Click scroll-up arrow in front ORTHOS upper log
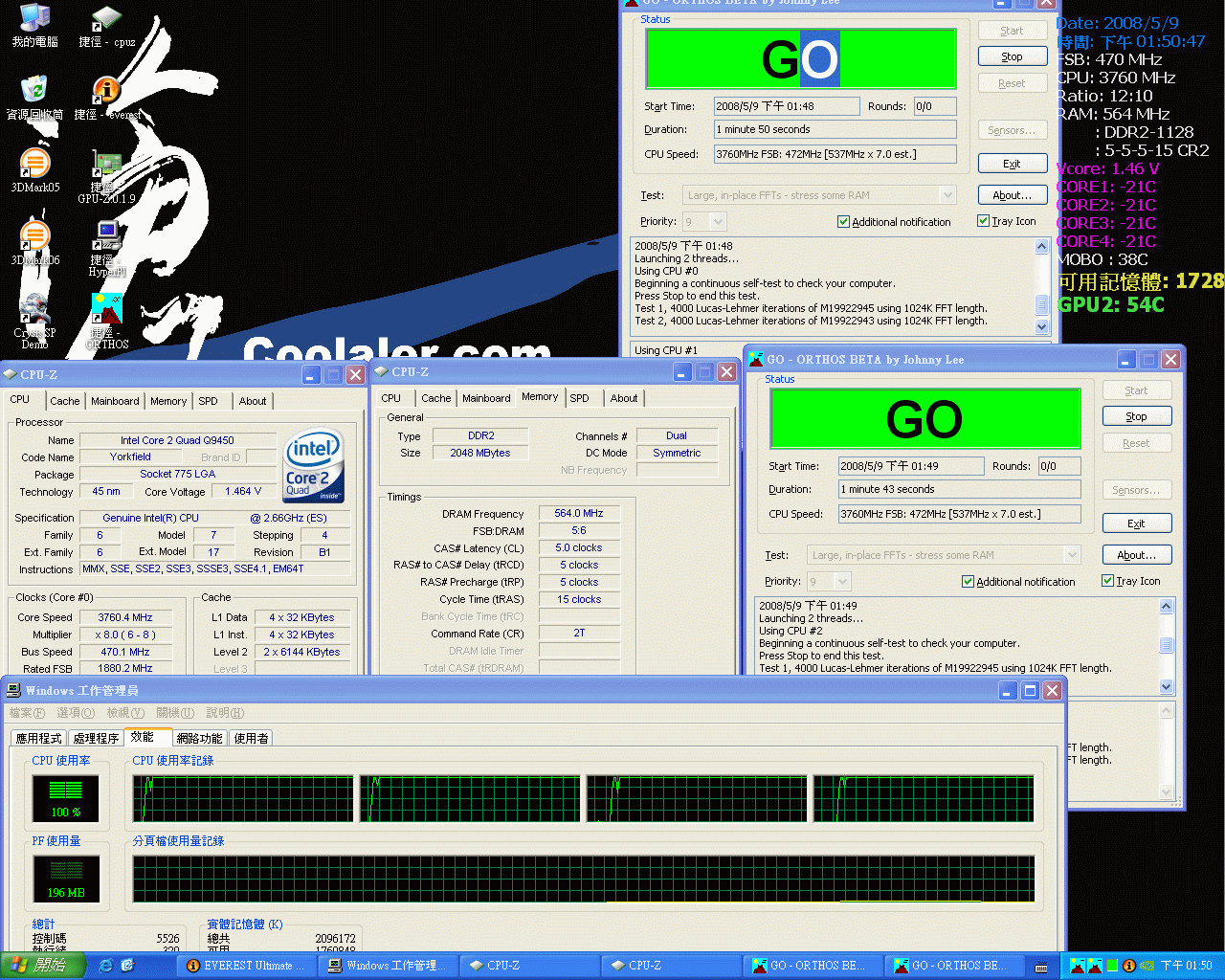Screen dimensions: 1225x980 click(x=1167, y=606)
